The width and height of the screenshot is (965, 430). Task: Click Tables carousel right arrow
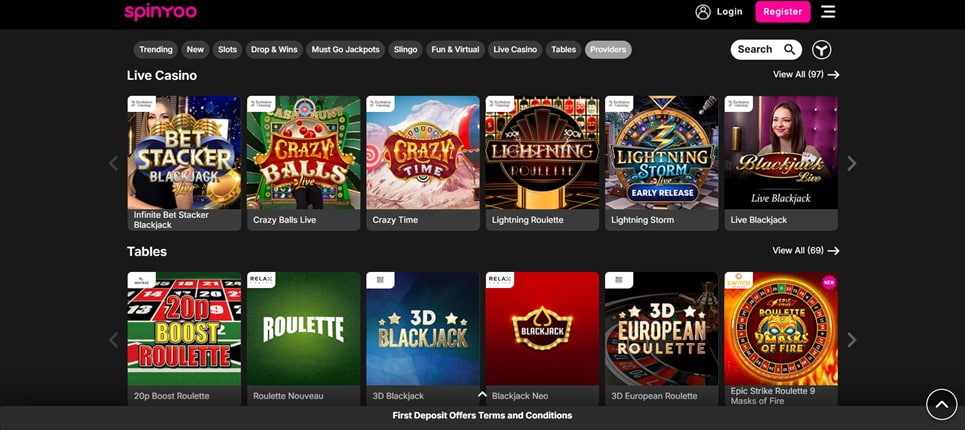tap(851, 340)
